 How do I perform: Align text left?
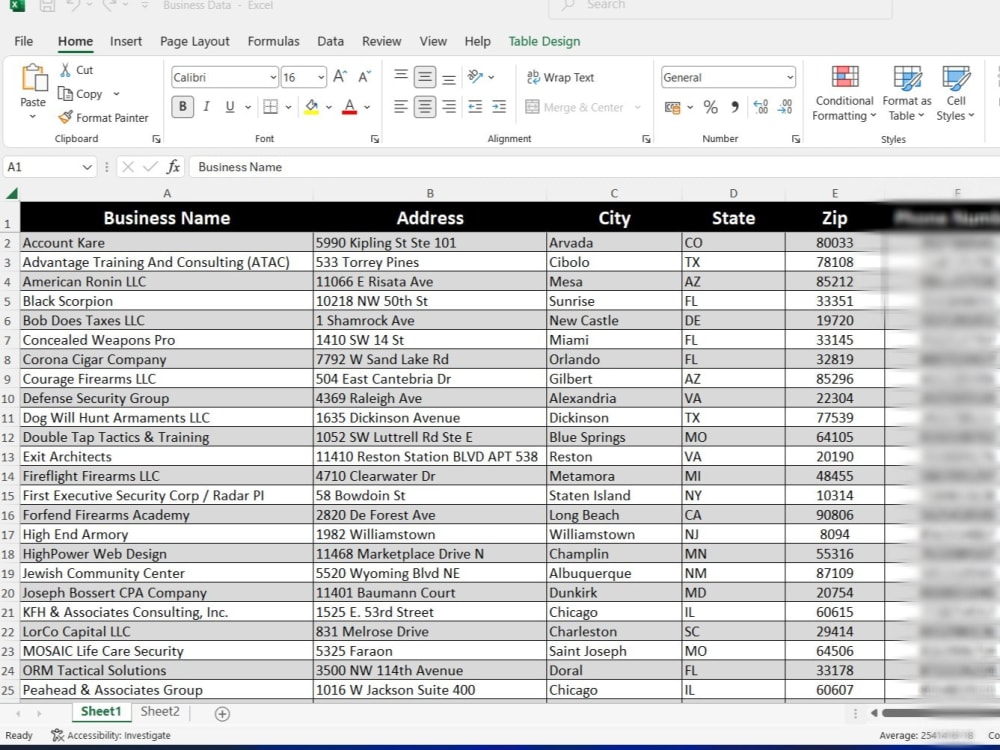pyautogui.click(x=401, y=107)
